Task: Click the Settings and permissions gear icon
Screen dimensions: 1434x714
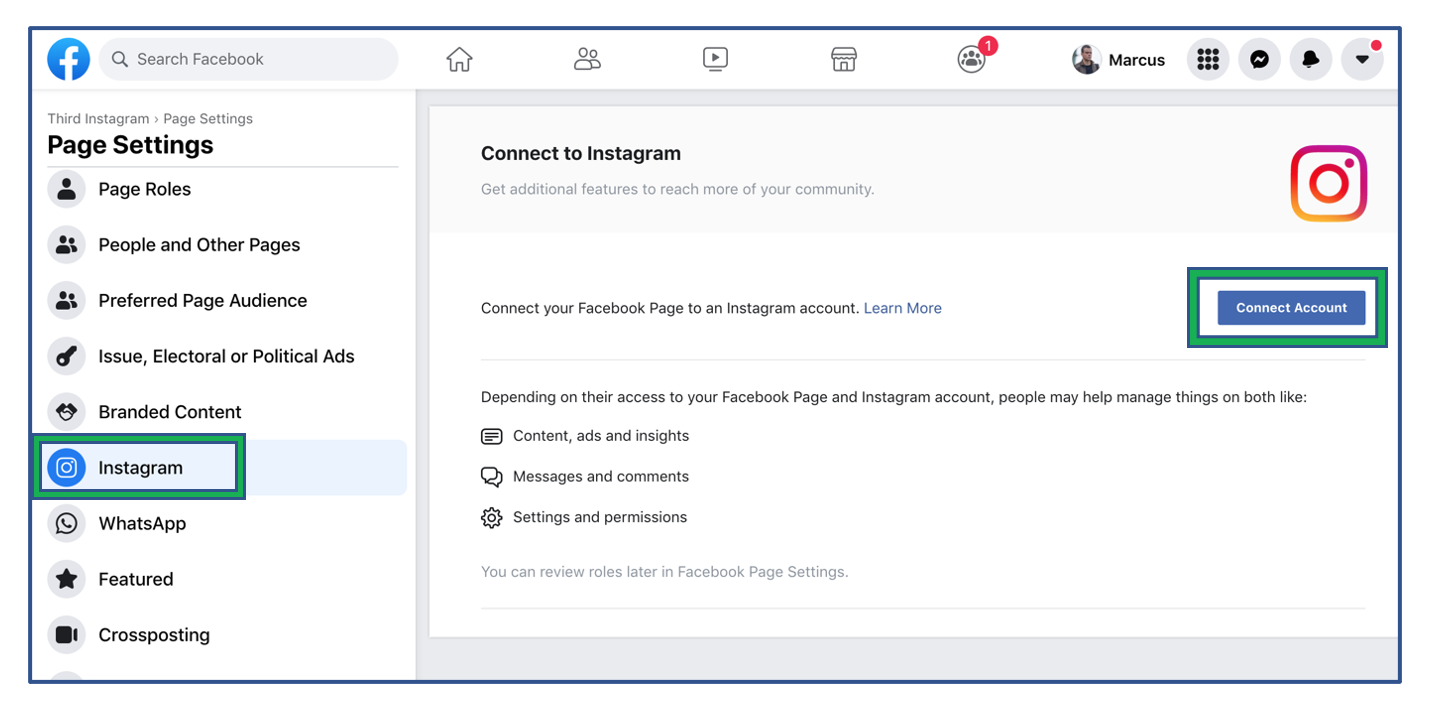Action: pyautogui.click(x=491, y=518)
